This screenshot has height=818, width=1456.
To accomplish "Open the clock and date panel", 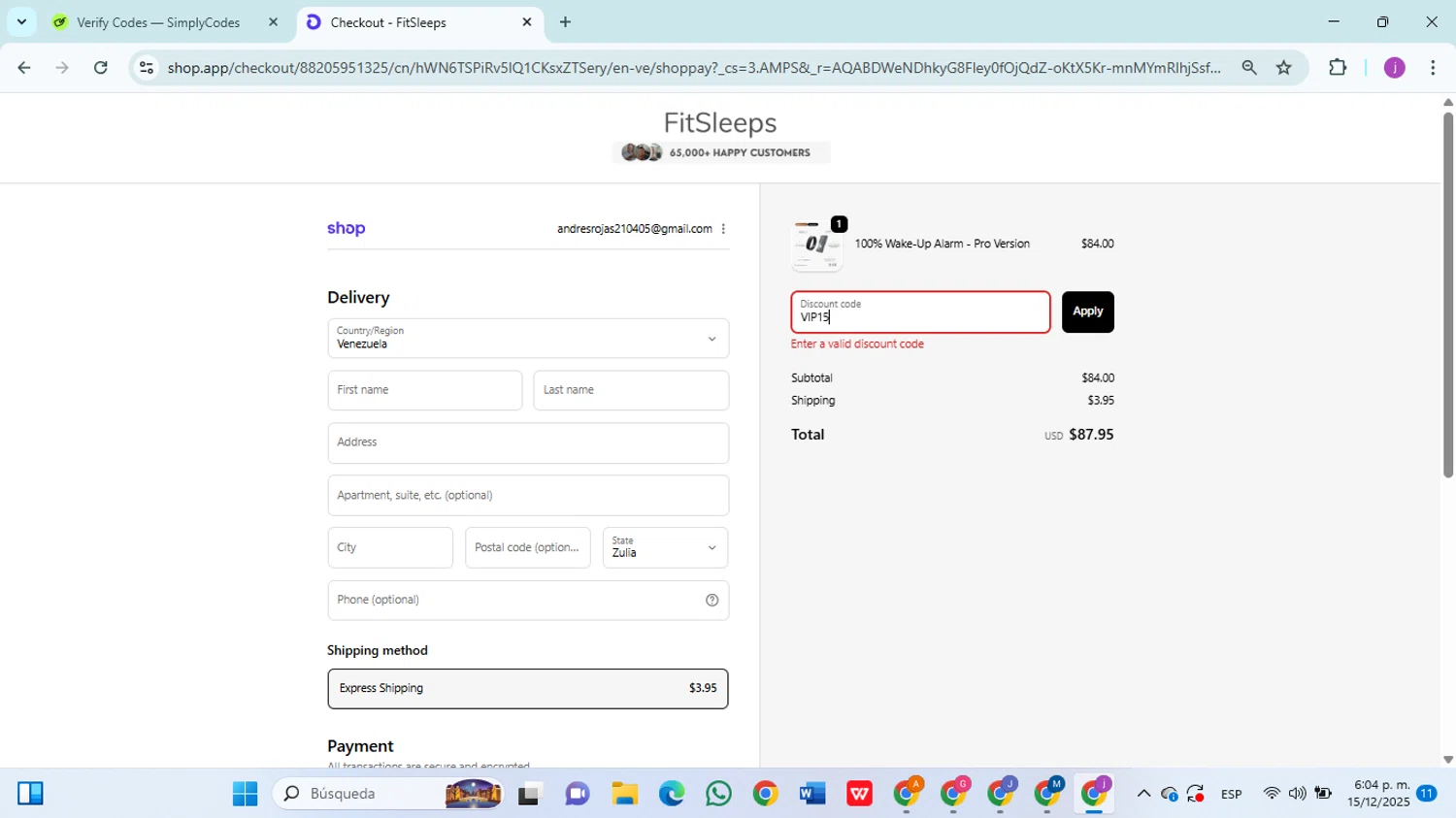I will 1378,794.
